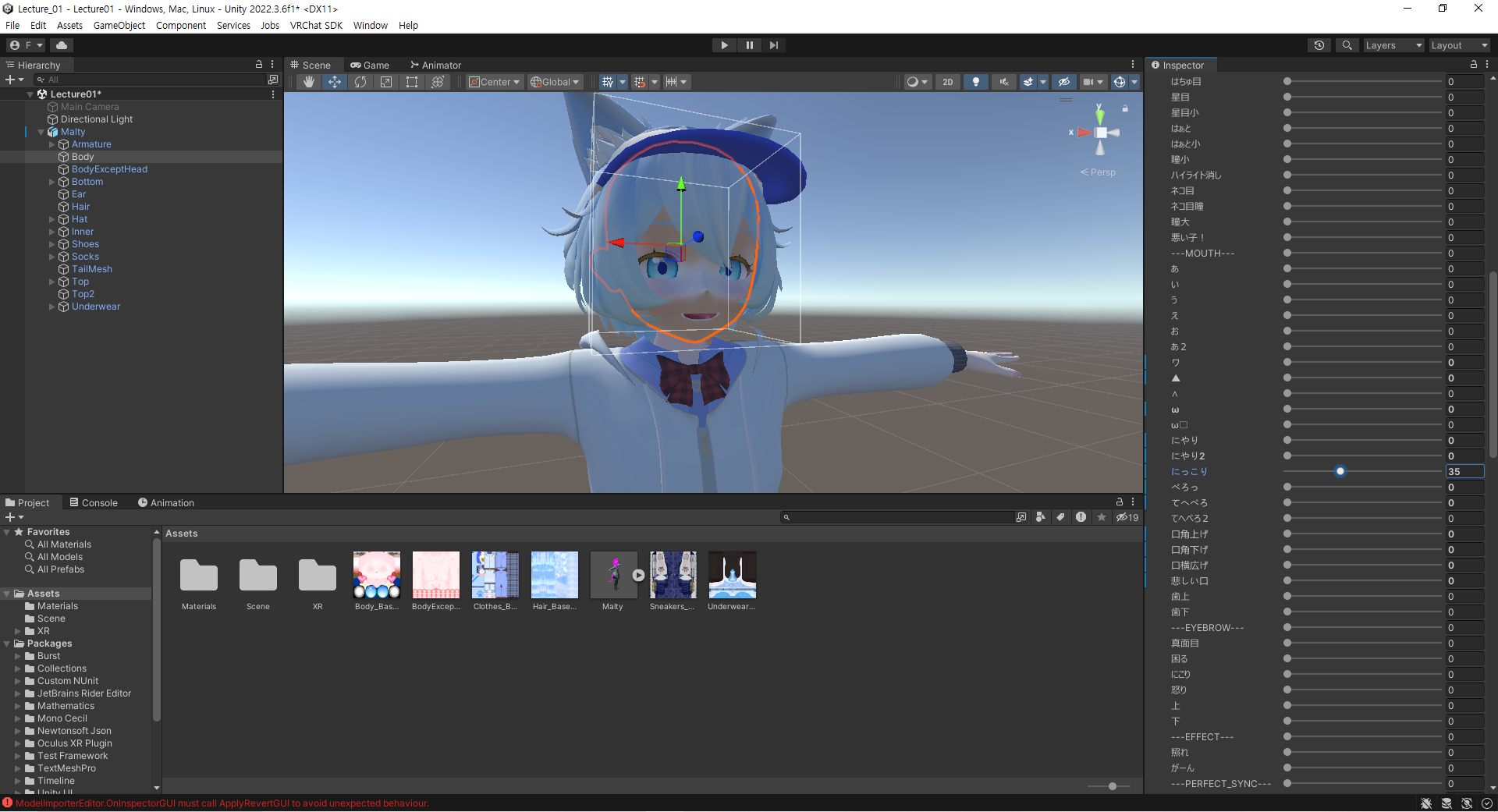1498x812 pixels.
Task: Switch to the Animator tab
Action: (436, 66)
